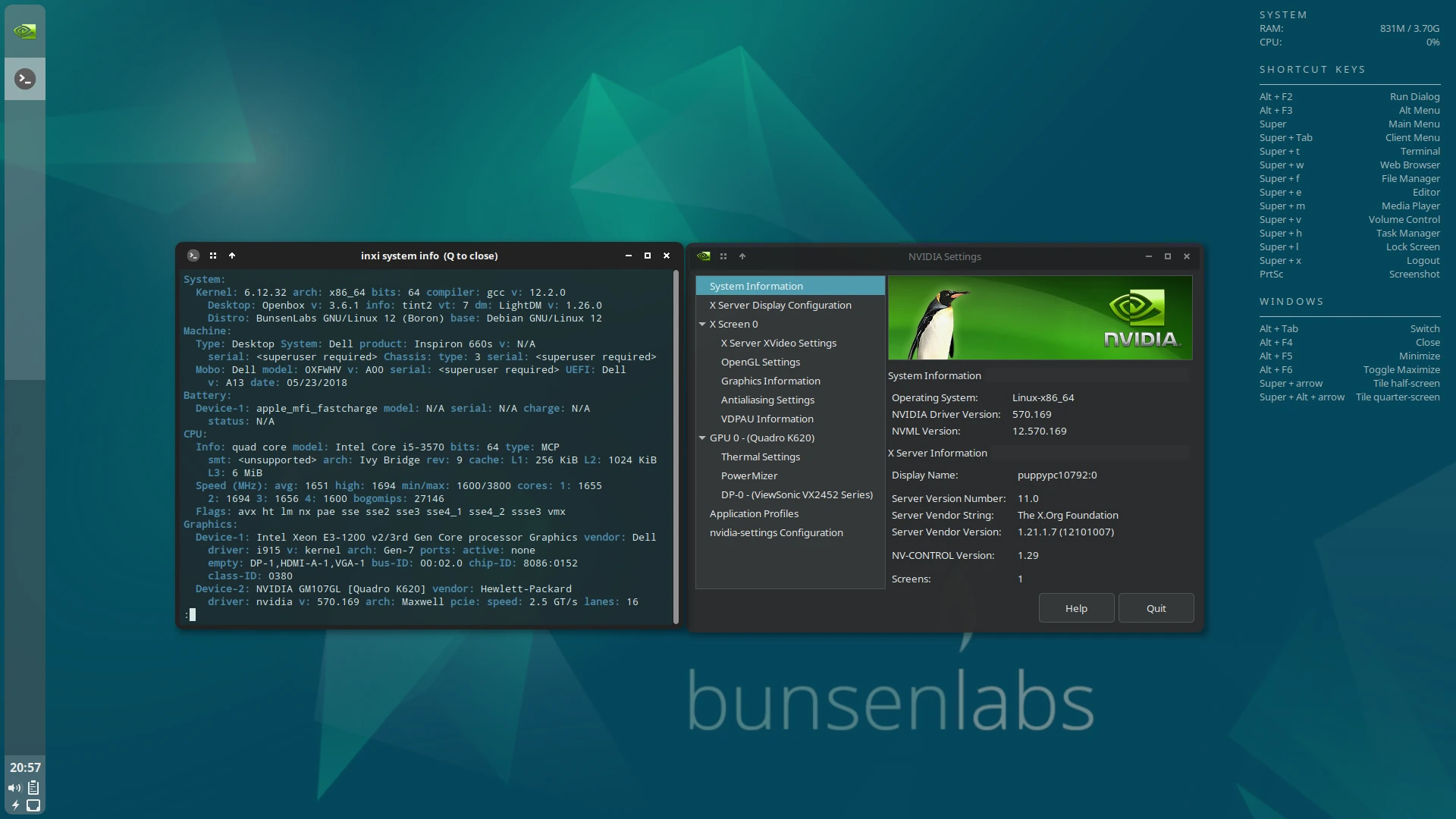The image size is (1456, 819).
Task: Click the wired network tray icon
Action: 33,805
